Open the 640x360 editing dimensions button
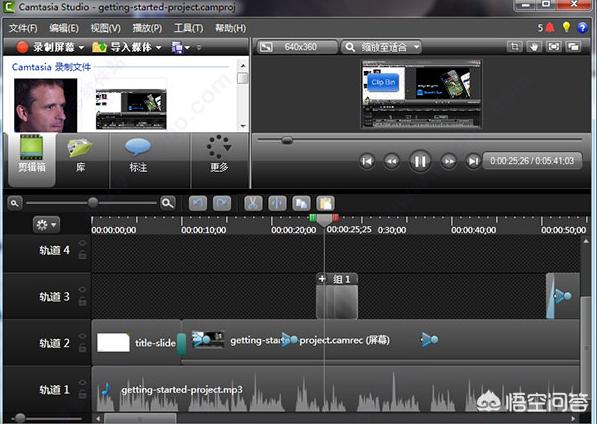 click(x=297, y=47)
